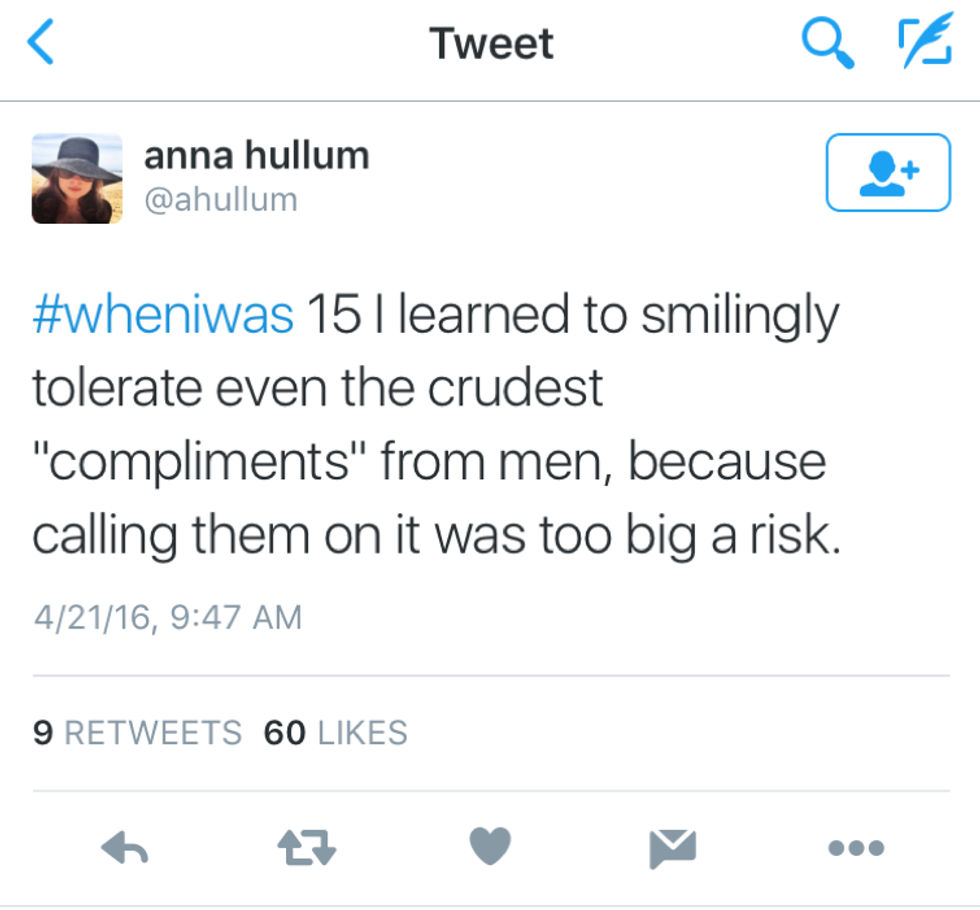Tap the 4/21/16, 9:47 AM timestamp

click(x=166, y=617)
